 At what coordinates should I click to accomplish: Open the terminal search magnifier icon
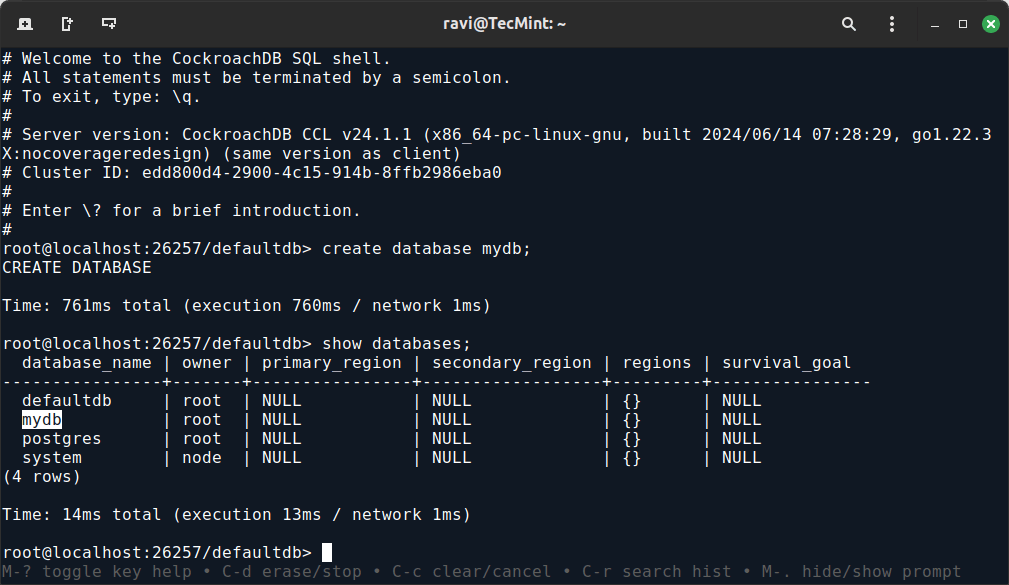tap(849, 23)
